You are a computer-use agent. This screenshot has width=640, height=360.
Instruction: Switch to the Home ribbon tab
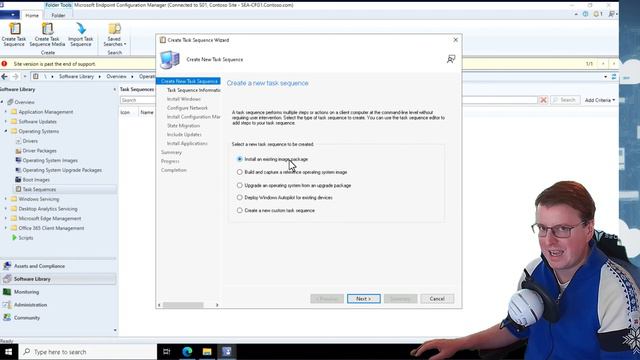32,16
